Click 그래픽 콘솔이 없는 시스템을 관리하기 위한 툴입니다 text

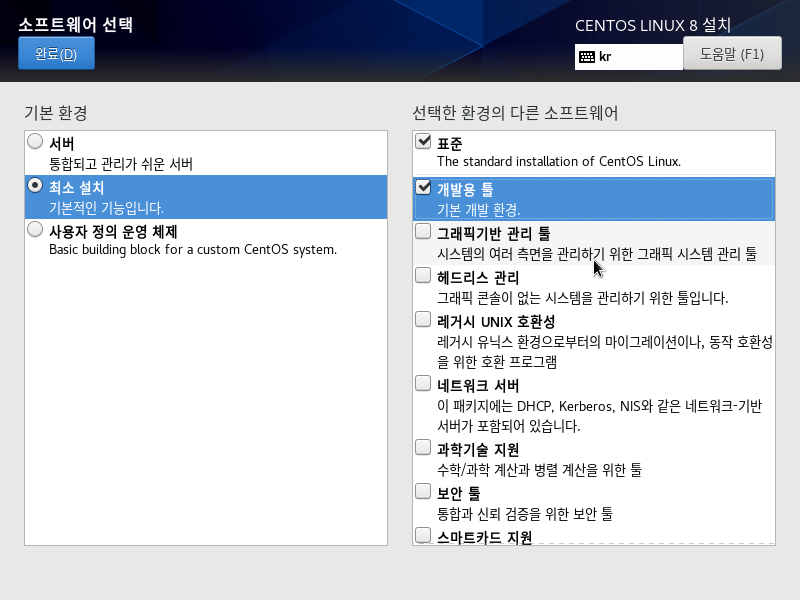point(583,297)
